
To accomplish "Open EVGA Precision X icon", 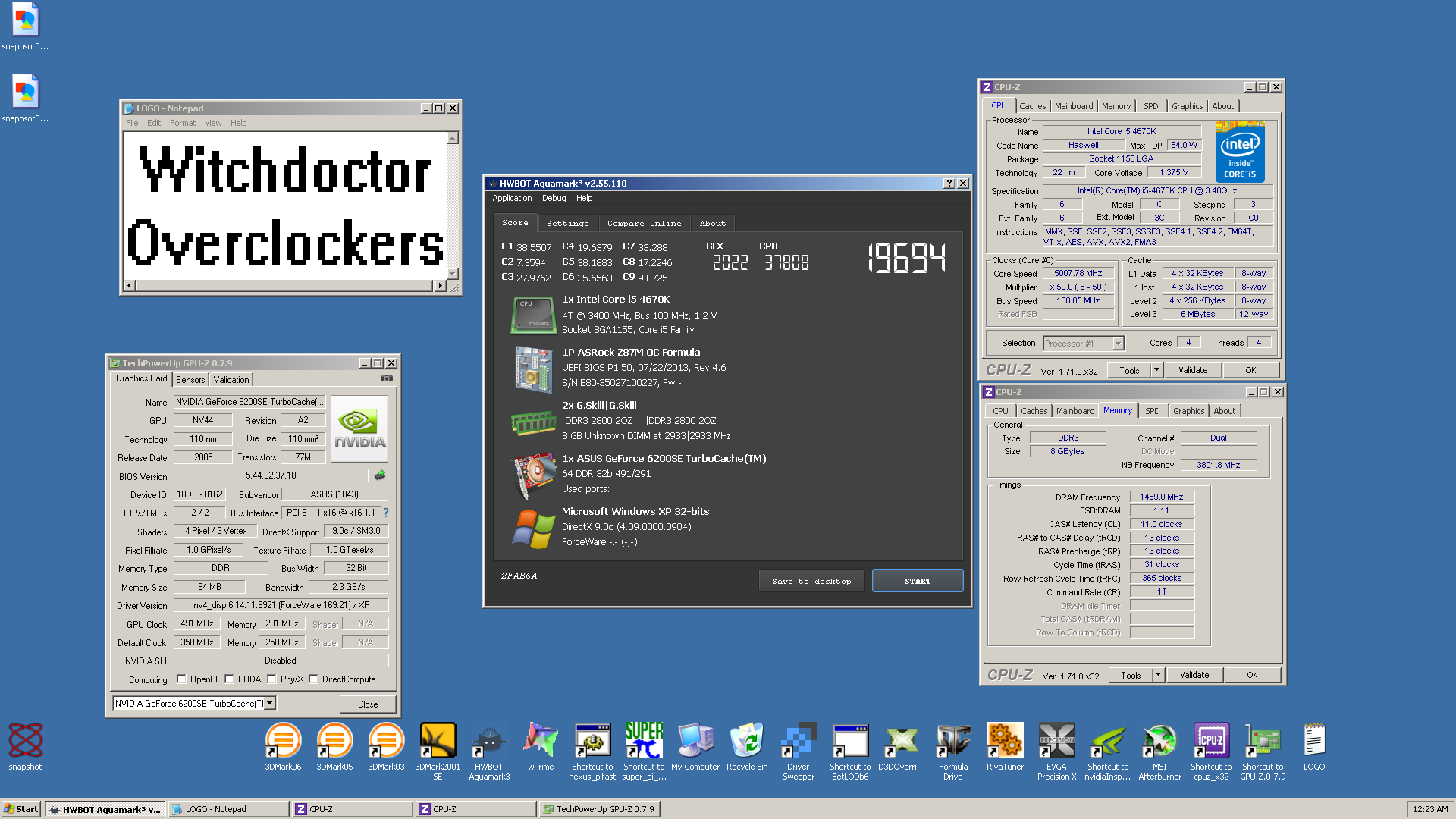I will click(x=1056, y=751).
